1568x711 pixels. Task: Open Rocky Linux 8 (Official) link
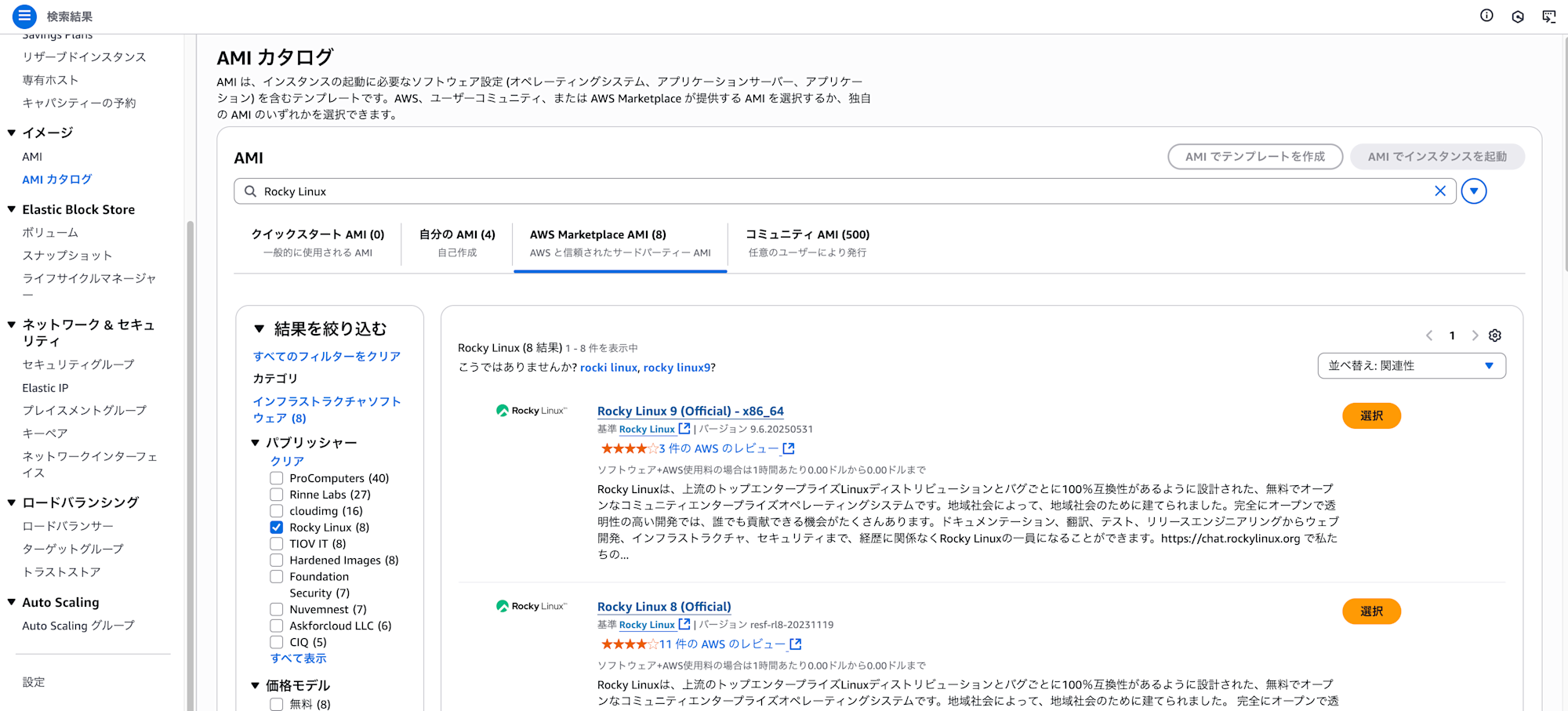pos(664,607)
